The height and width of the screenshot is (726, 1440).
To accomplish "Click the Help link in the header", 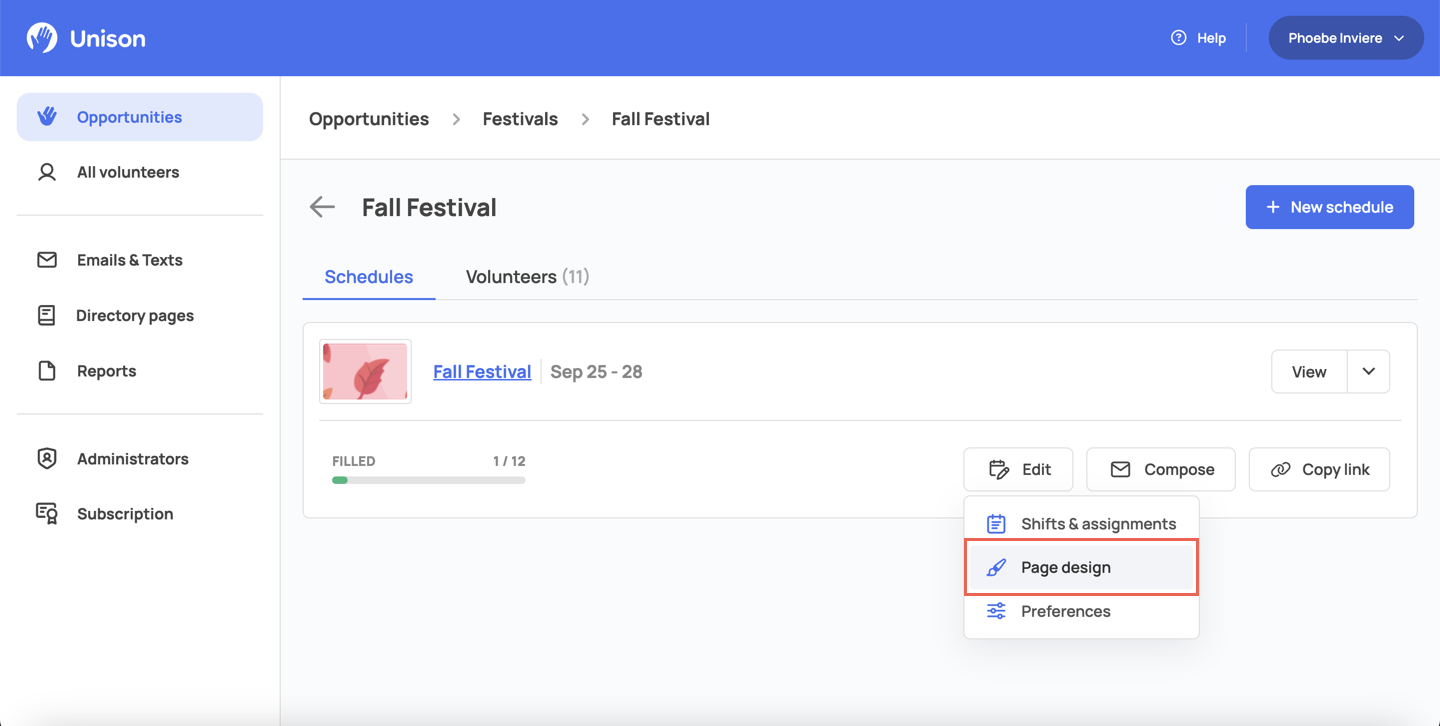I will pos(1198,38).
